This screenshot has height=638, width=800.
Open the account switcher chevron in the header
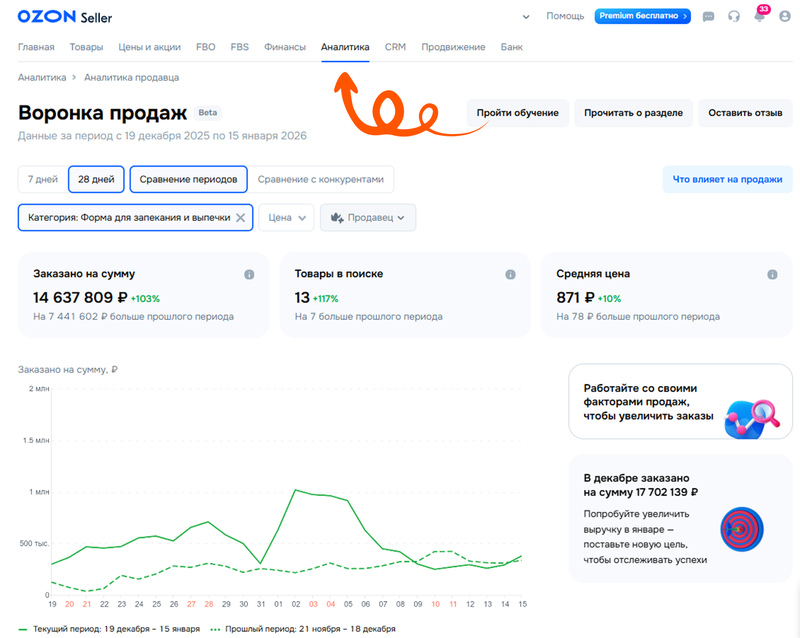pos(525,17)
